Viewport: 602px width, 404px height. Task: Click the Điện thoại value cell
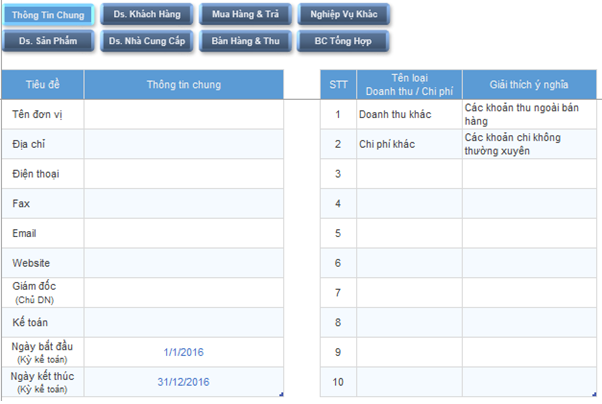(183, 174)
